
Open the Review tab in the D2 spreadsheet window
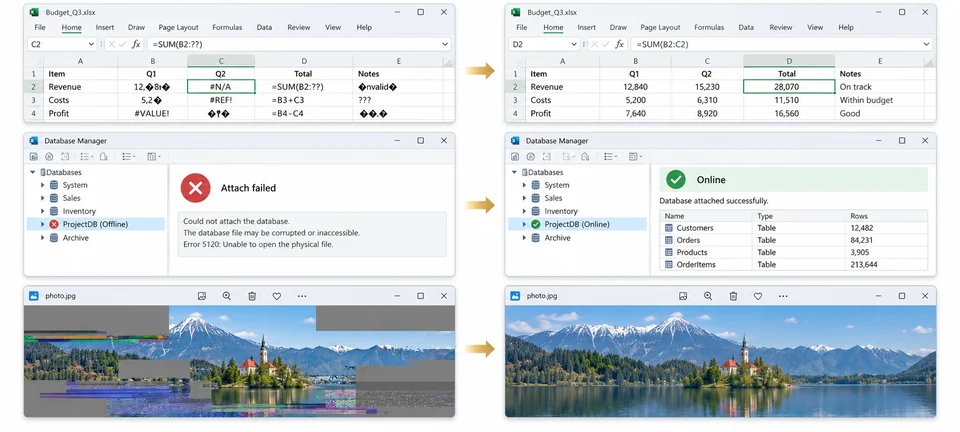[781, 28]
